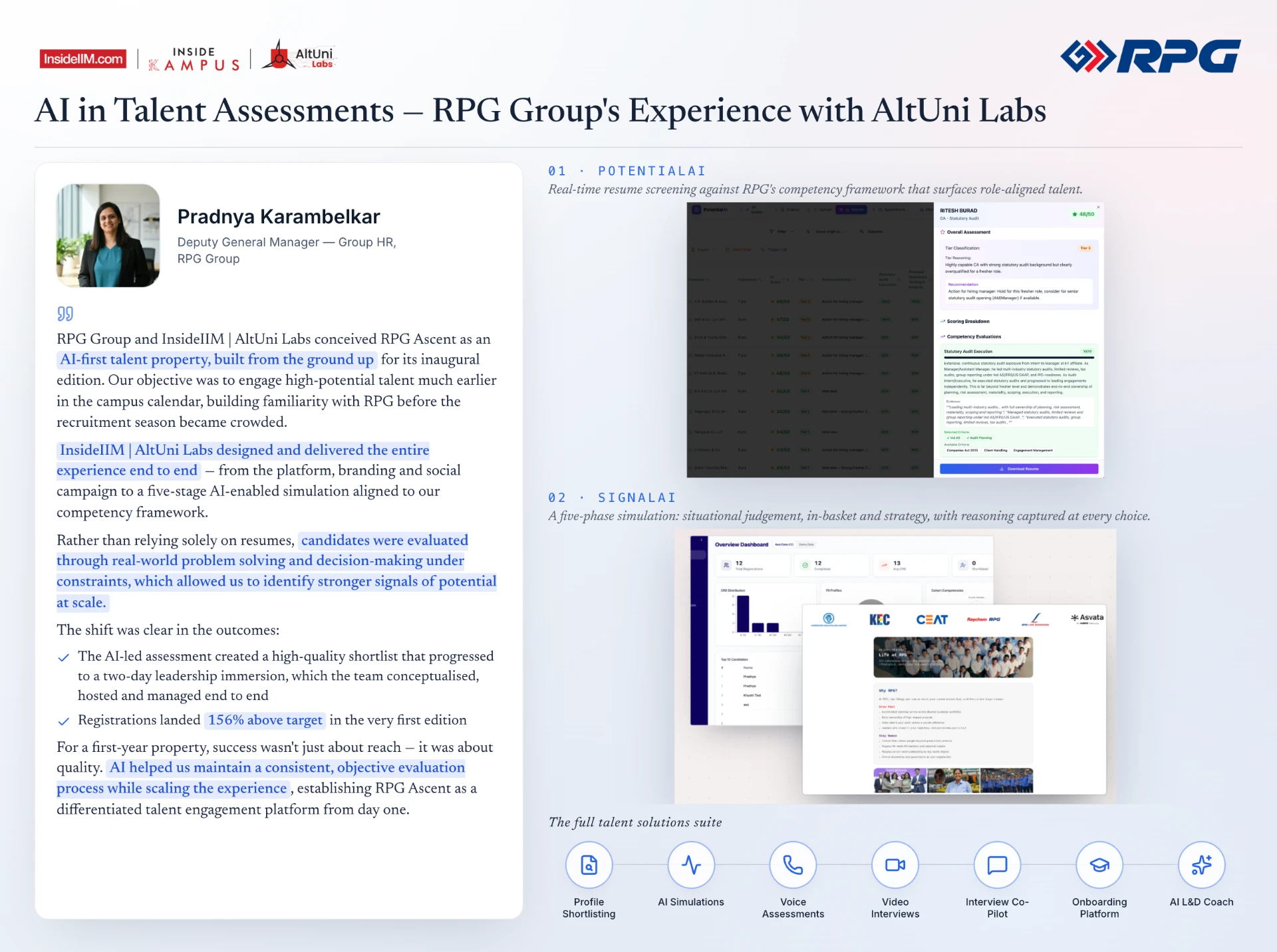Open the Columns selector in PotentialAI
The width and height of the screenshot is (1277, 952).
pyautogui.click(x=871, y=231)
